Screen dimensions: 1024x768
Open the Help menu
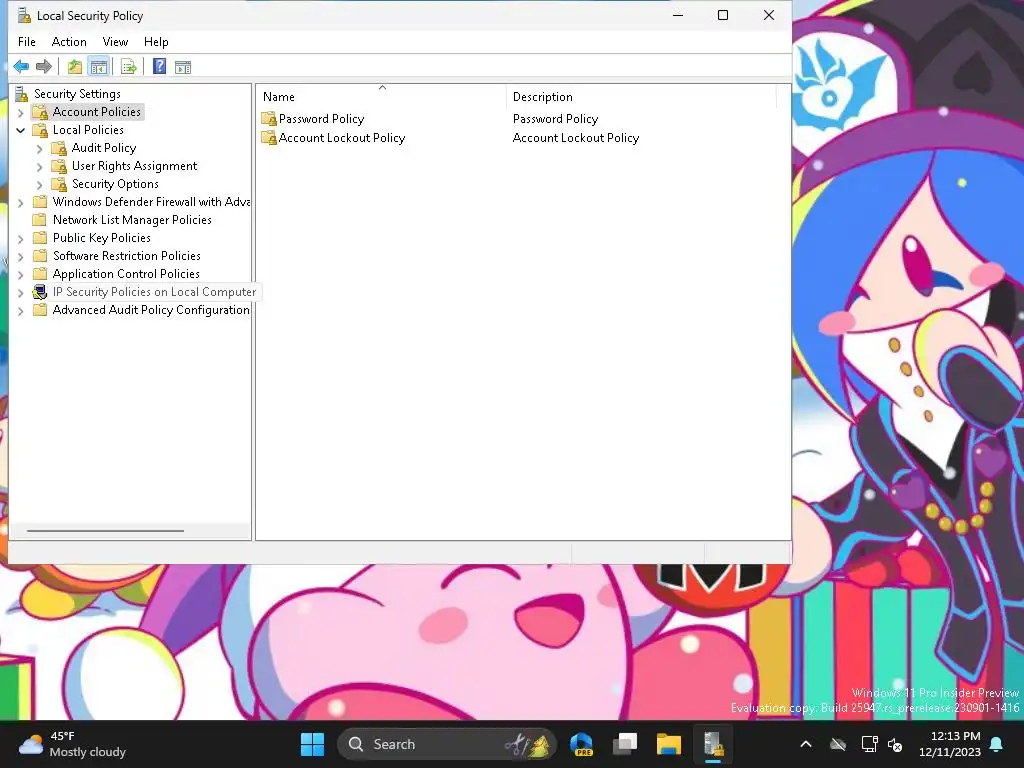pyautogui.click(x=156, y=42)
